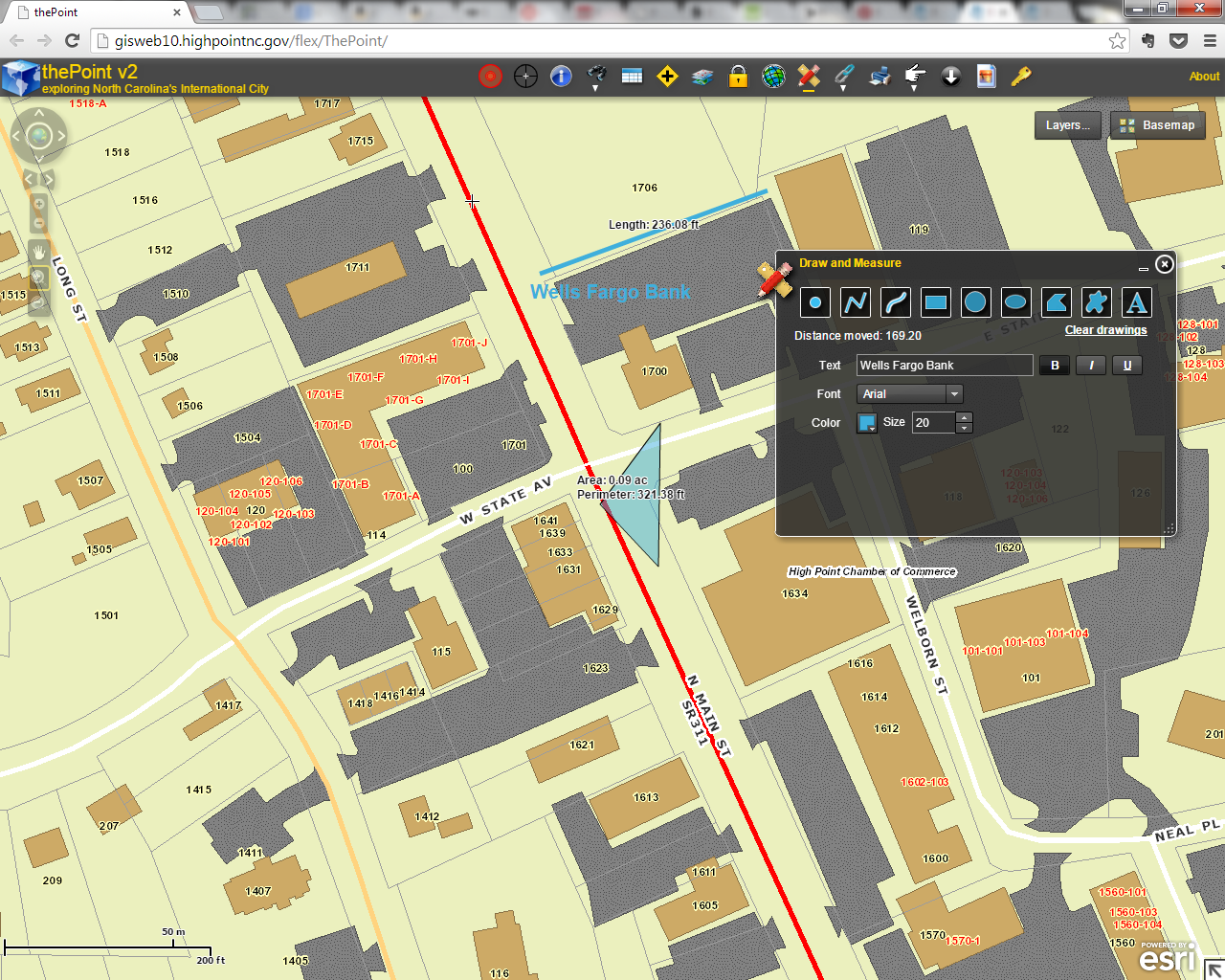
Task: Toggle the Draw and Measure pencil-ruler tool
Action: pos(809,77)
